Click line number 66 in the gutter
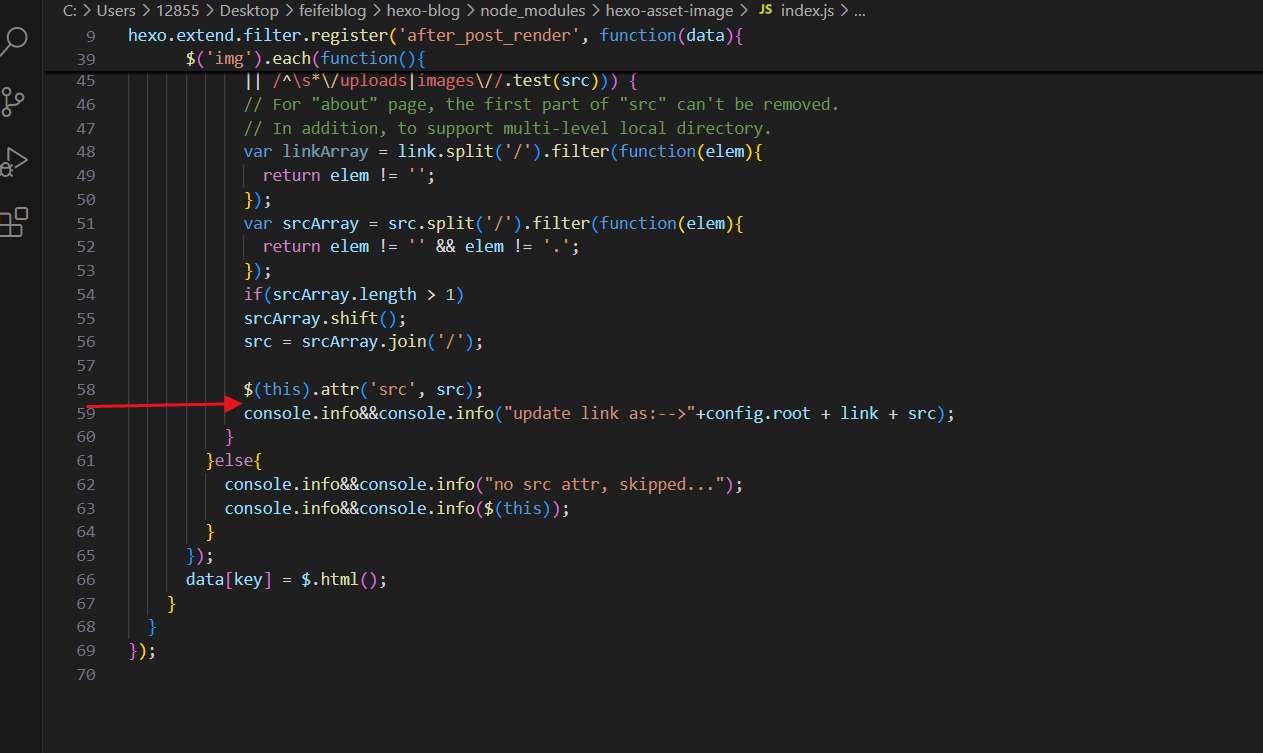Image resolution: width=1263 pixels, height=753 pixels. (85, 580)
